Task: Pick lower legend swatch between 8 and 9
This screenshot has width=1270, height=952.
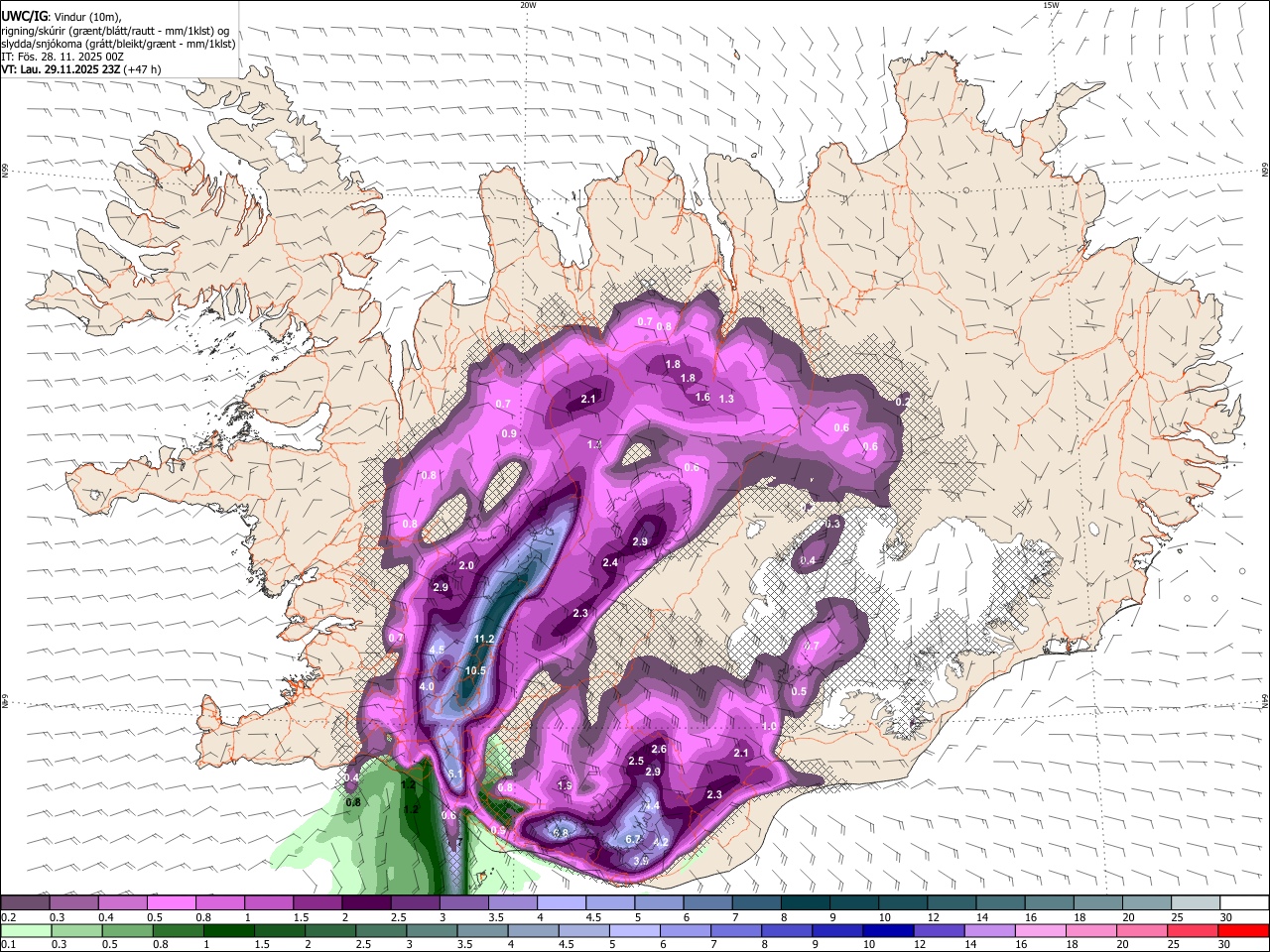Action: tap(788, 931)
